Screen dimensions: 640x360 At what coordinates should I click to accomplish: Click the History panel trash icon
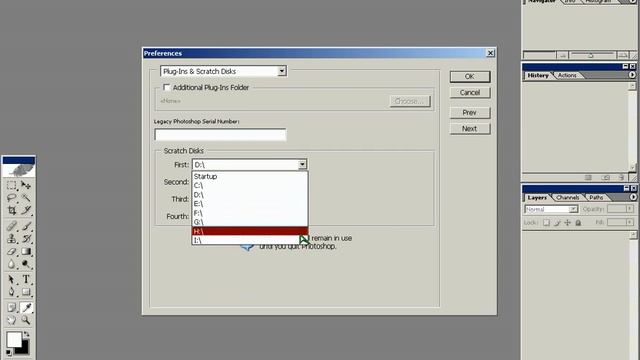point(621,178)
